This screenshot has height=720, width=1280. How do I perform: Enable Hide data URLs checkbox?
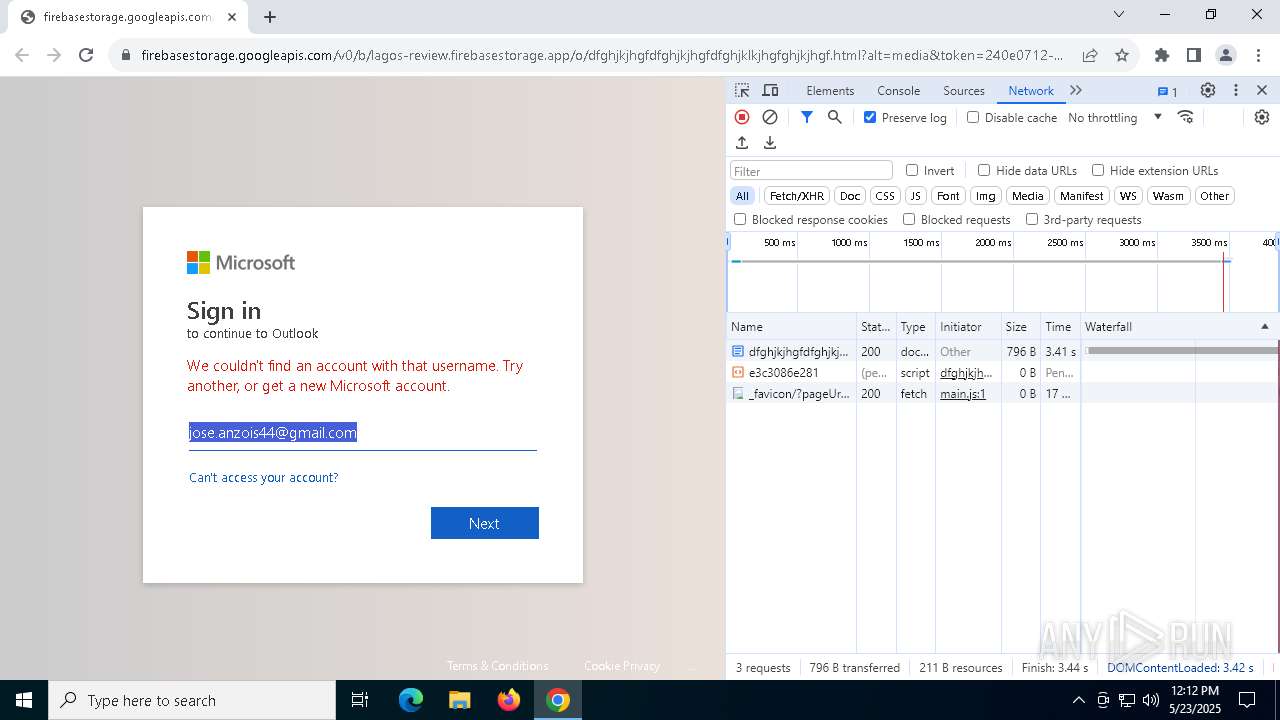984,170
